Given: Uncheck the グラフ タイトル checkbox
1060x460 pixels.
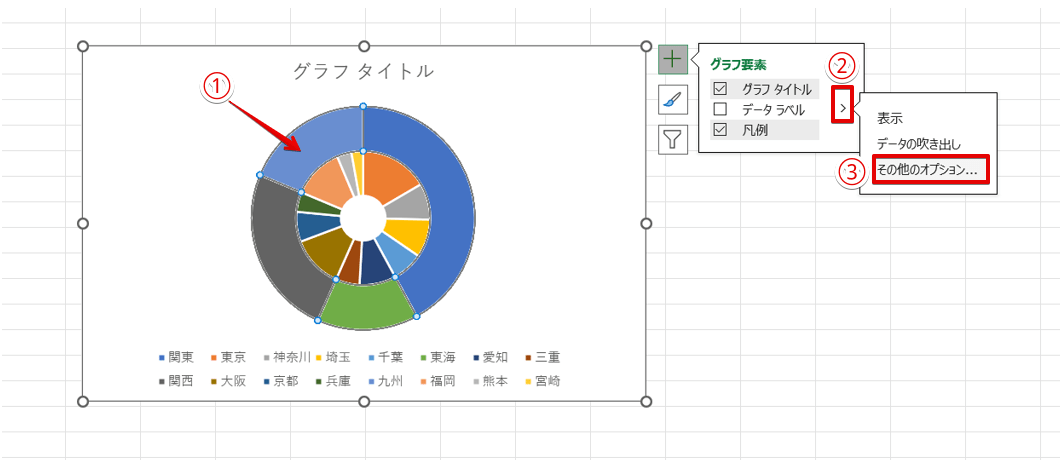Looking at the screenshot, I should (x=720, y=88).
